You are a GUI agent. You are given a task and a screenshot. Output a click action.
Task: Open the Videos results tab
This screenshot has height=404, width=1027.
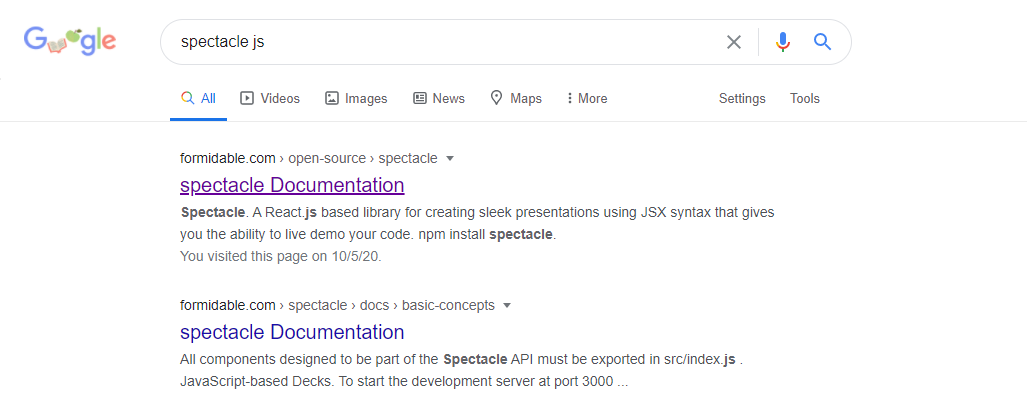[270, 98]
